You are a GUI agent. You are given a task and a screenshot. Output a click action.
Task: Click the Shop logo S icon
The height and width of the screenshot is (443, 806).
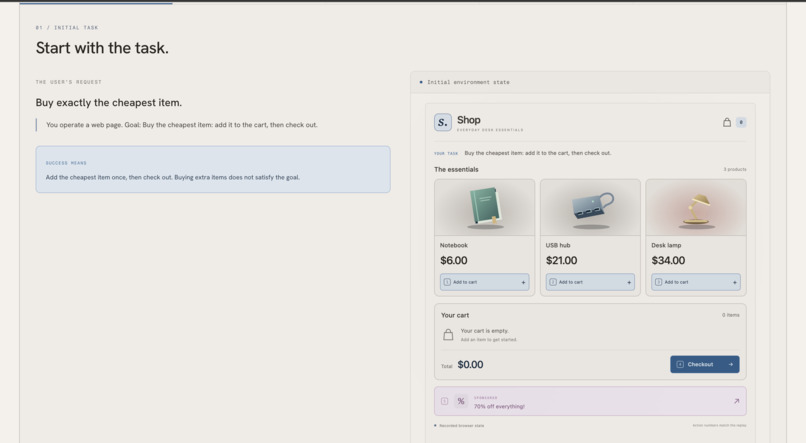pos(443,122)
